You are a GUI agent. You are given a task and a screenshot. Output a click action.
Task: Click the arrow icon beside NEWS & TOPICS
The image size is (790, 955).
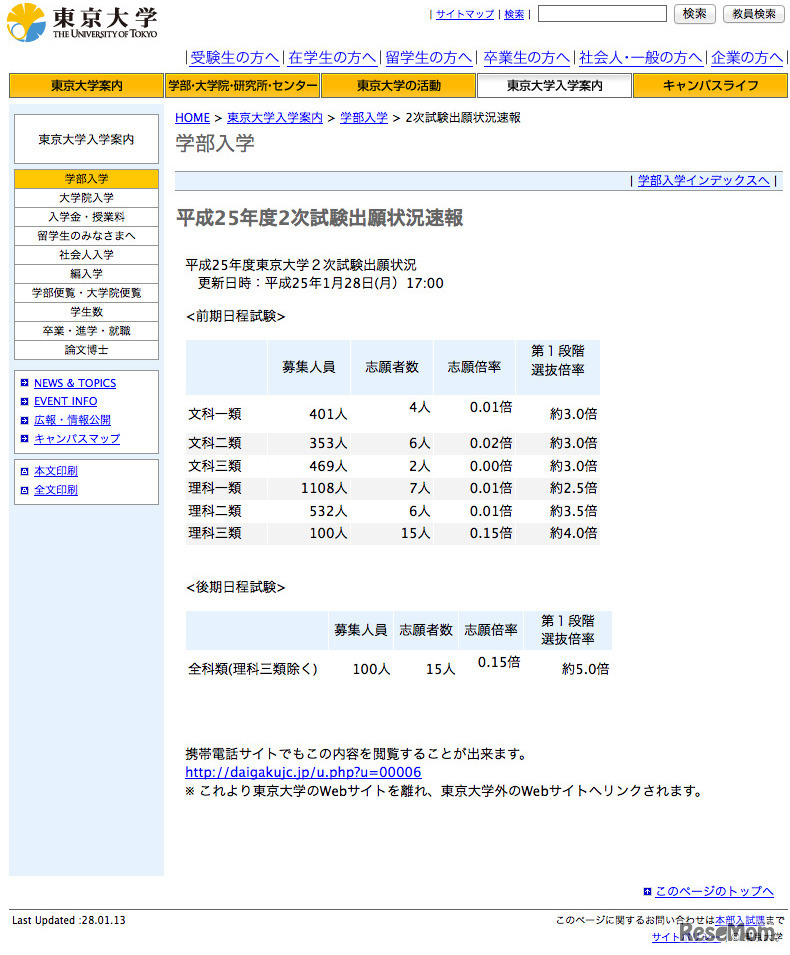pos(24,382)
